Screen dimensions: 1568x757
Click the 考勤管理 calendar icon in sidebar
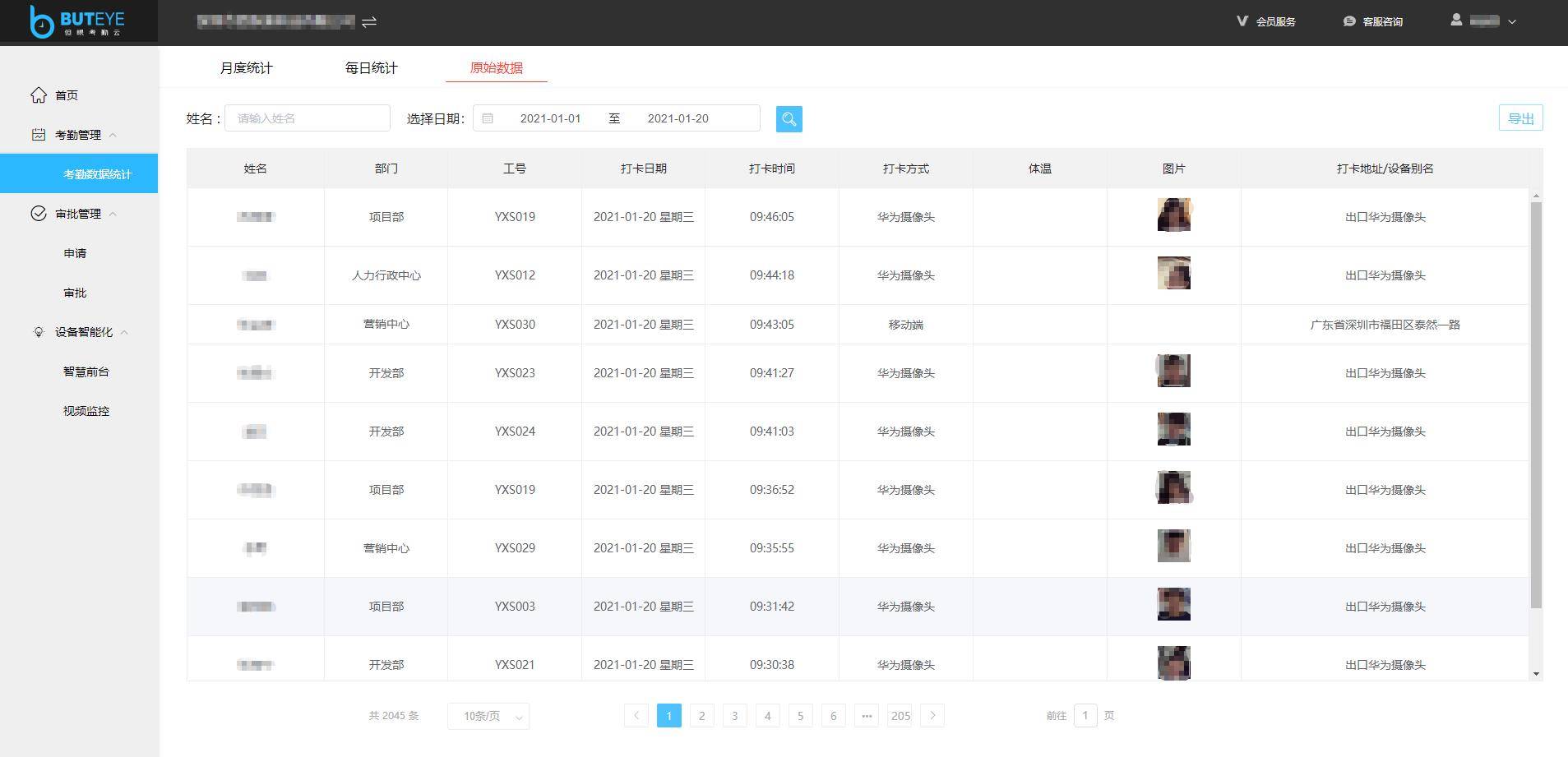tap(39, 134)
